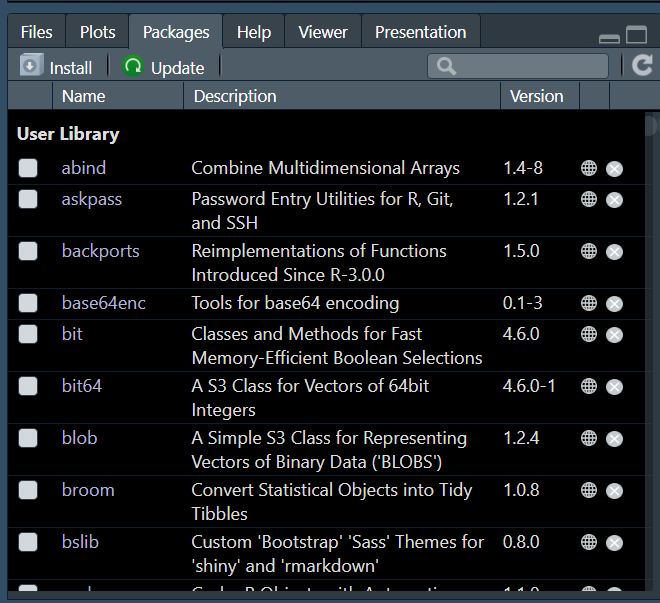The height and width of the screenshot is (603, 660).
Task: Focus the package search field
Action: pyautogui.click(x=518, y=66)
